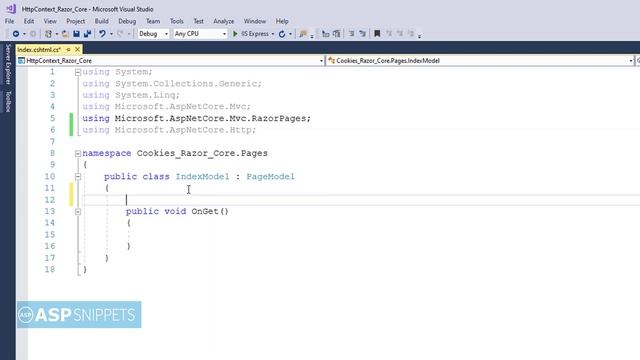Viewport: 640px width, 360px height.
Task: Click the Navigate Backward toolbar icon
Action: [16, 34]
